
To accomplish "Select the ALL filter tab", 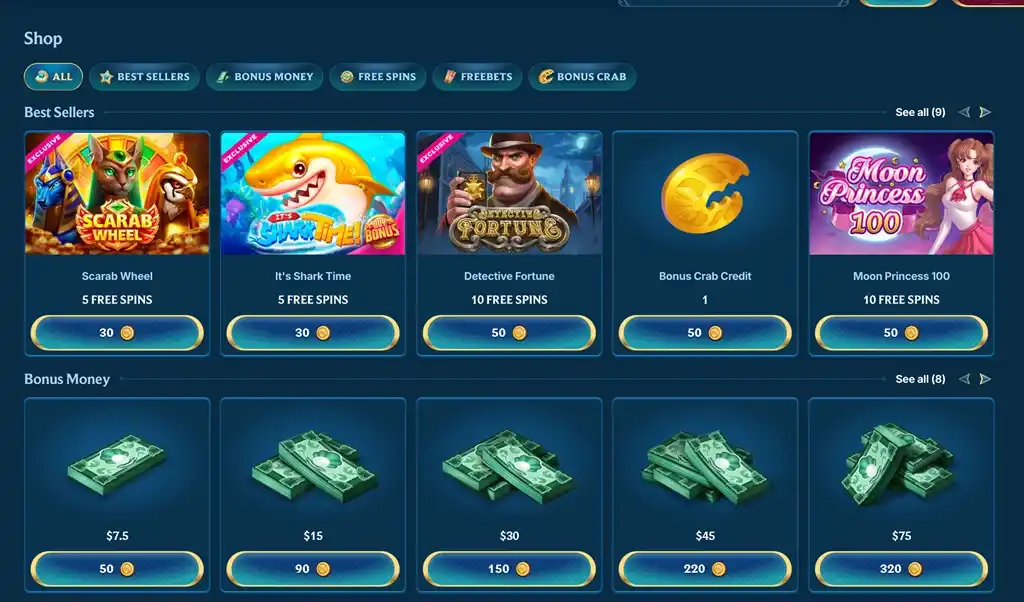I will point(54,76).
